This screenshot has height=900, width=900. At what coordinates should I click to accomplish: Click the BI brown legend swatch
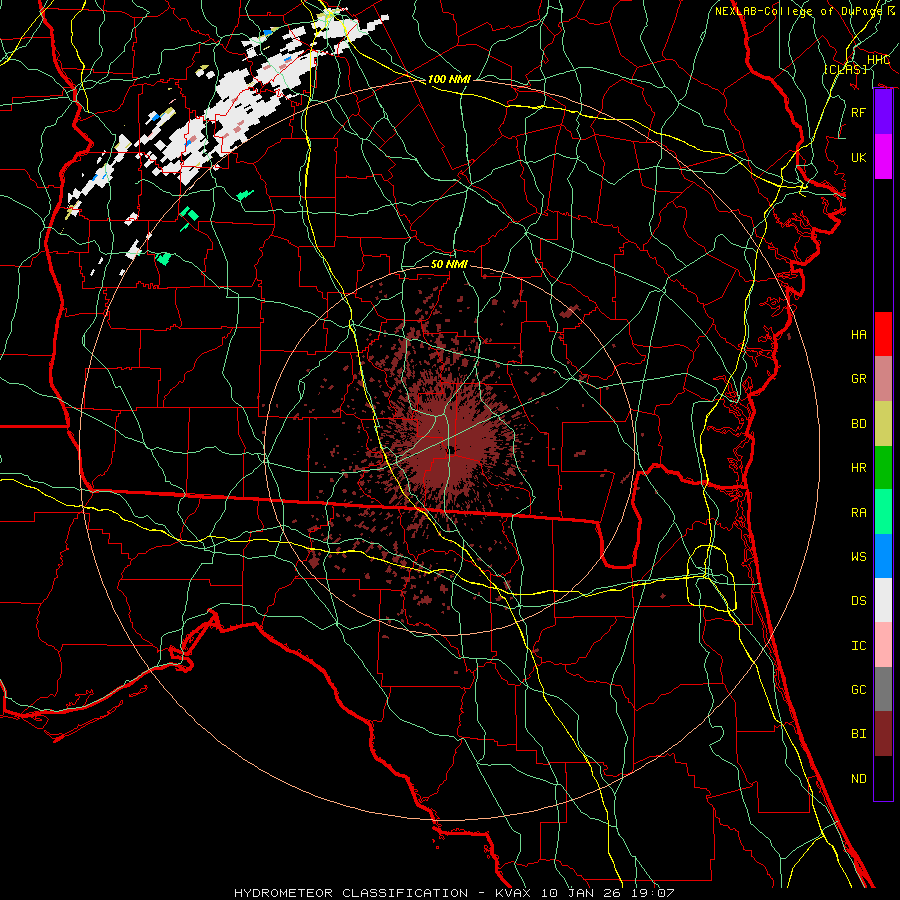(x=883, y=734)
